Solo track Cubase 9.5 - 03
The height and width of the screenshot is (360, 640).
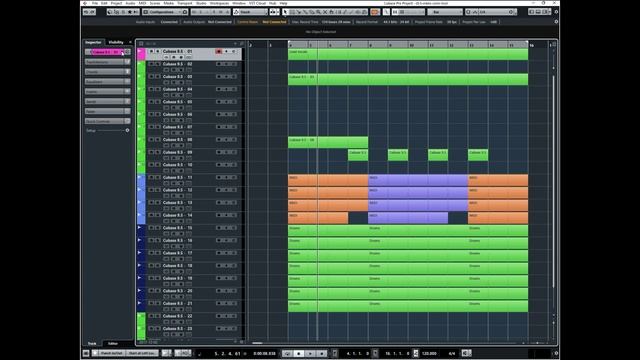(158, 77)
